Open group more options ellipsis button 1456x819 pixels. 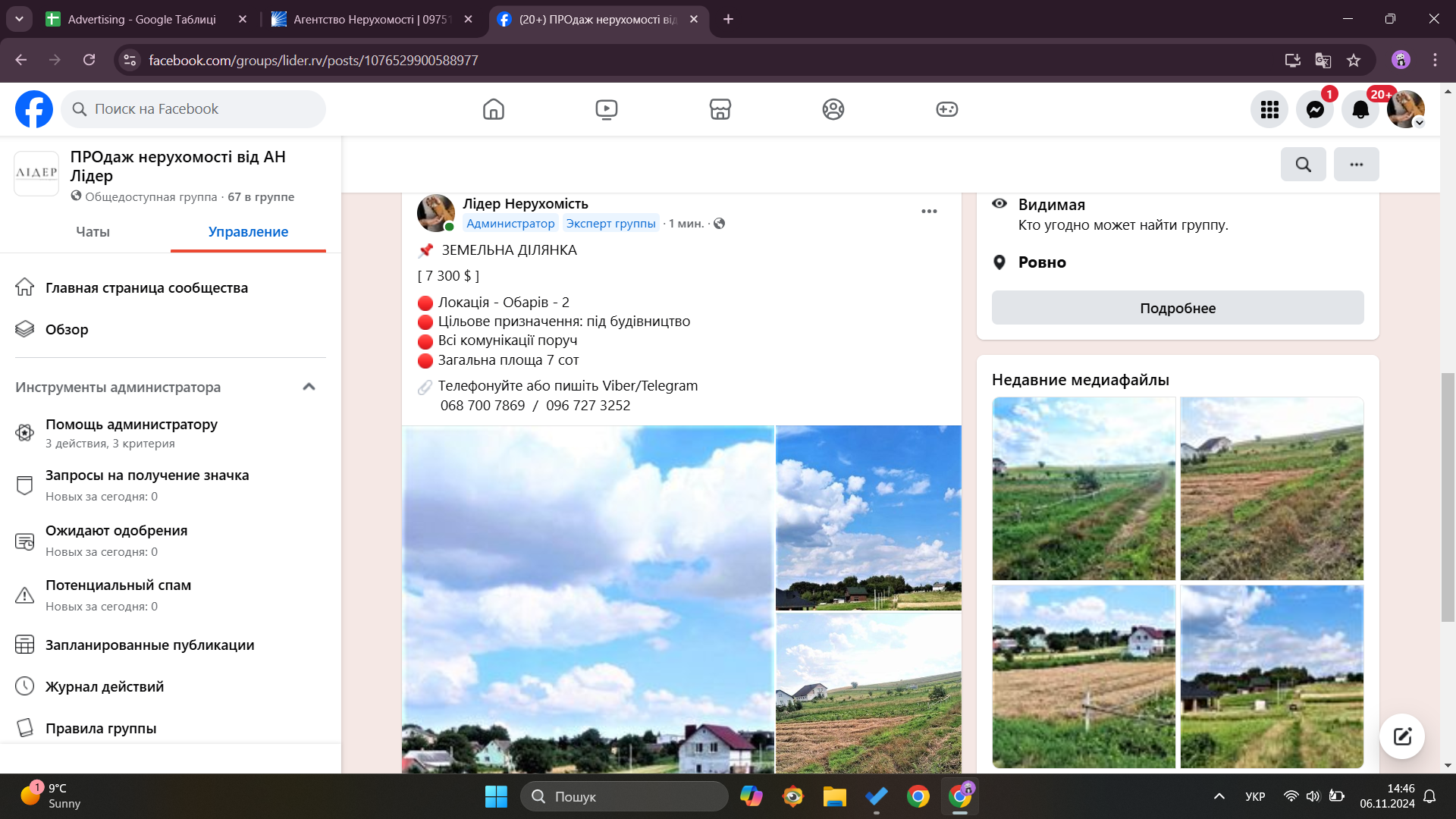click(x=1356, y=165)
